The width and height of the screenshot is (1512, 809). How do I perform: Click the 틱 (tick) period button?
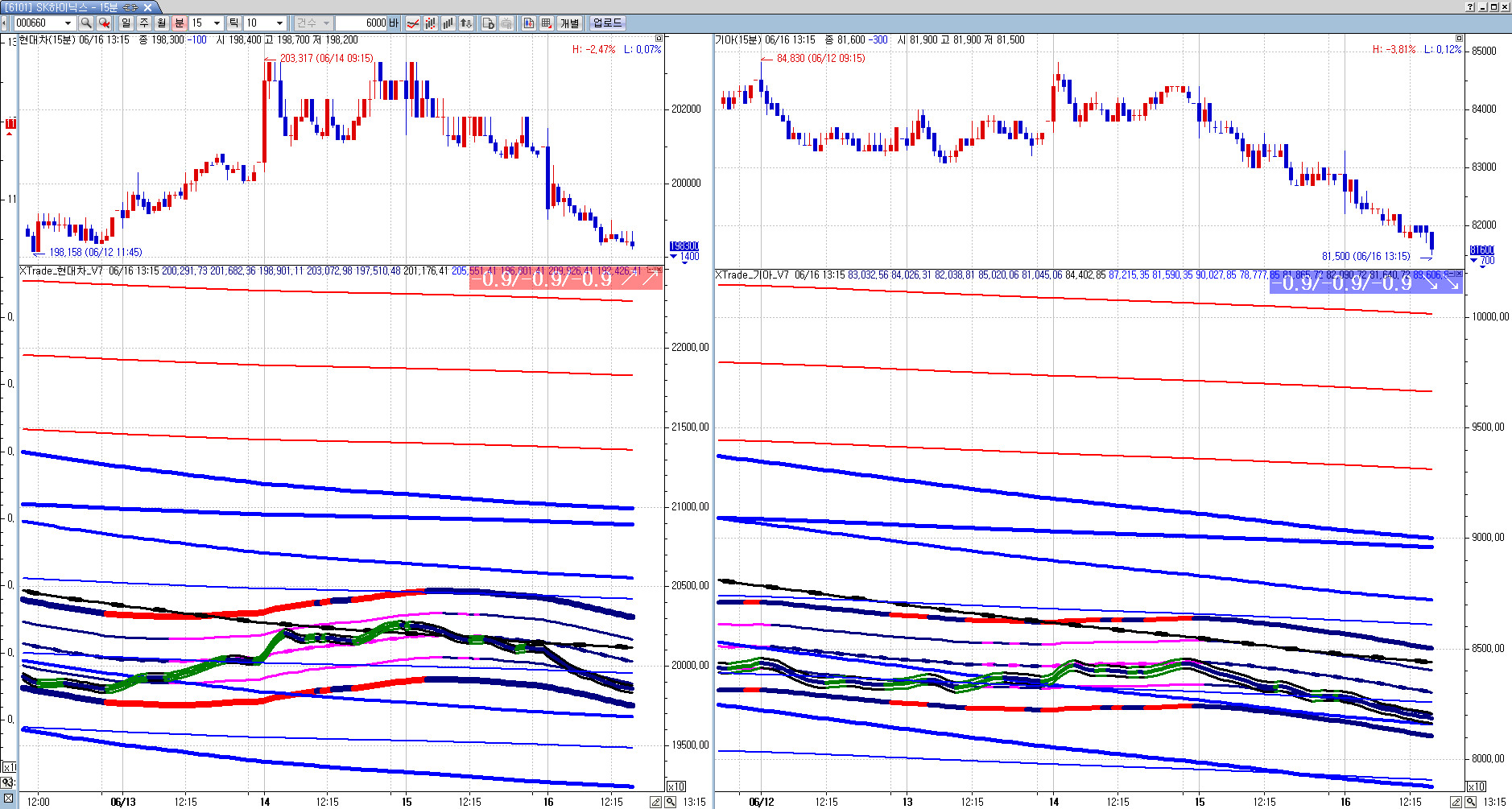point(233,23)
